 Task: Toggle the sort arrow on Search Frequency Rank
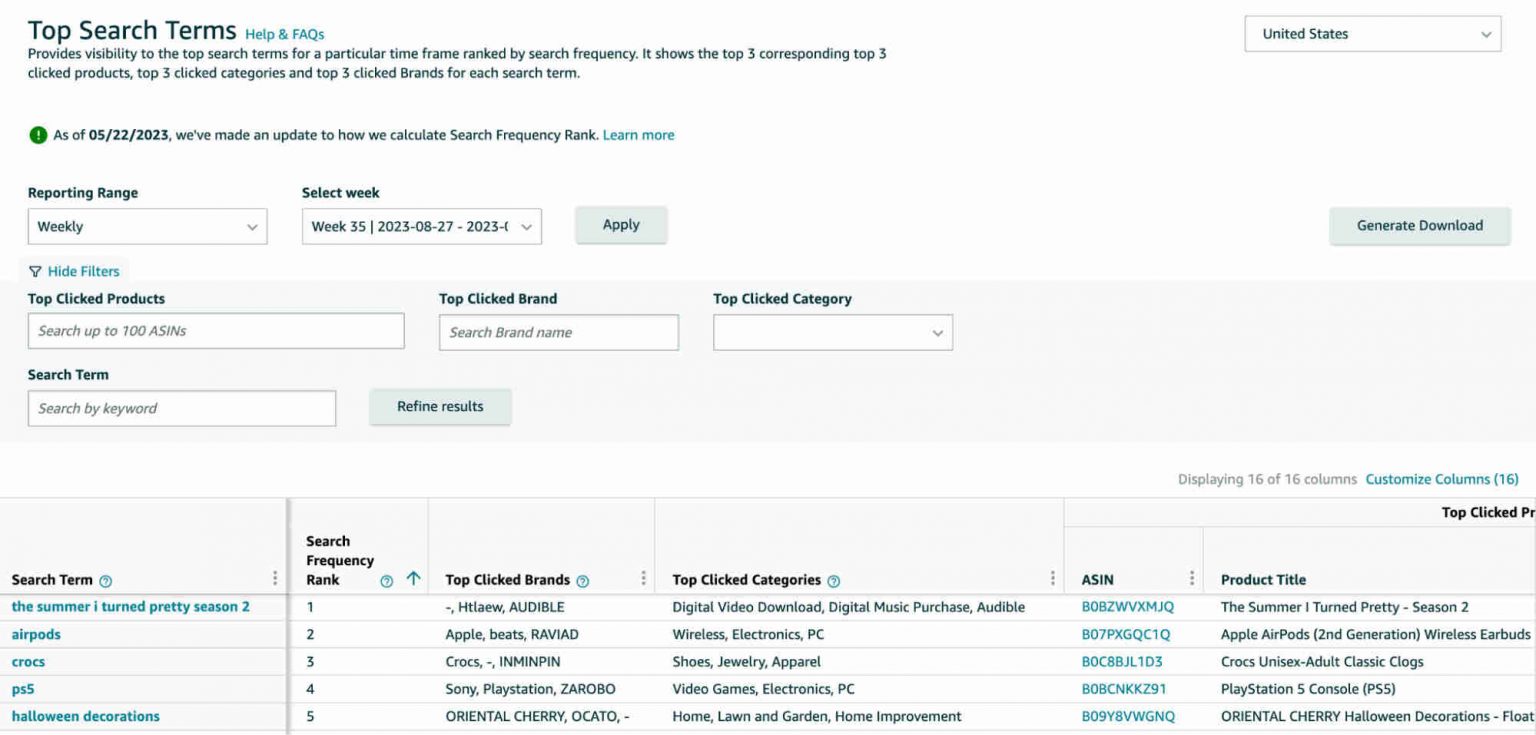click(413, 578)
